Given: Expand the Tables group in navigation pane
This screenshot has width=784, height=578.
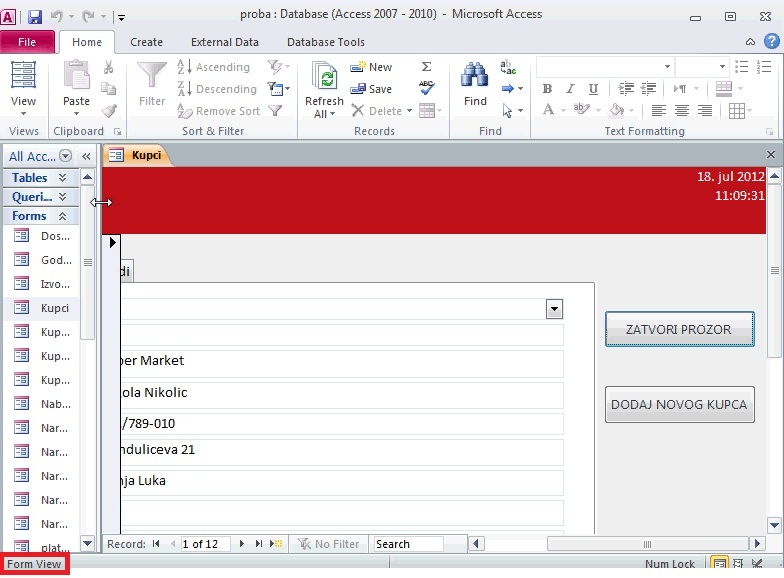Looking at the screenshot, I should pos(62,178).
